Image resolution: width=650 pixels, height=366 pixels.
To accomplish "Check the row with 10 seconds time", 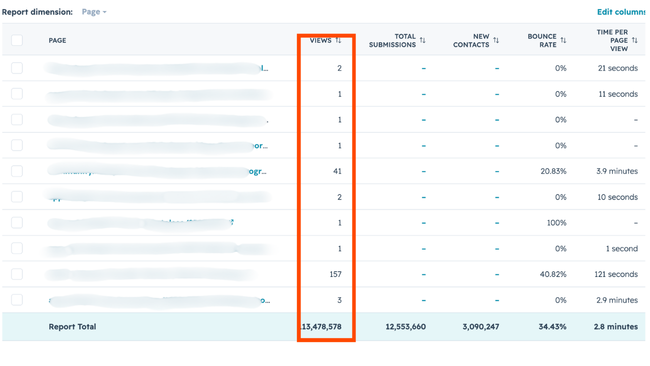I will click(x=17, y=197).
